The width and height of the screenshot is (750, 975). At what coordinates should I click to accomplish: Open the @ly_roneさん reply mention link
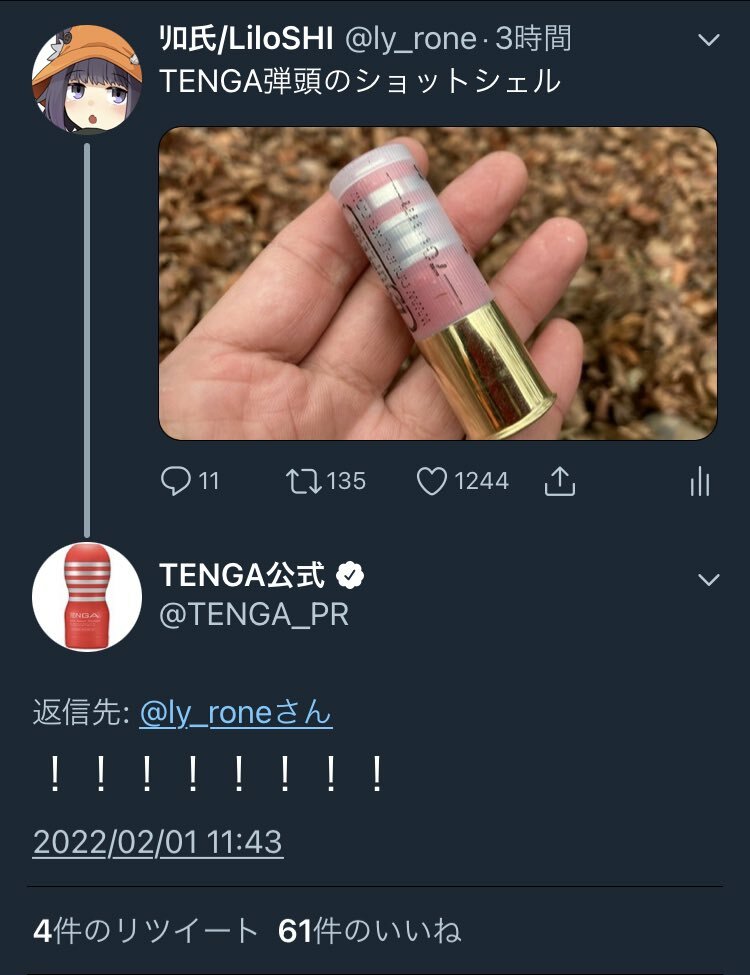[x=236, y=713]
